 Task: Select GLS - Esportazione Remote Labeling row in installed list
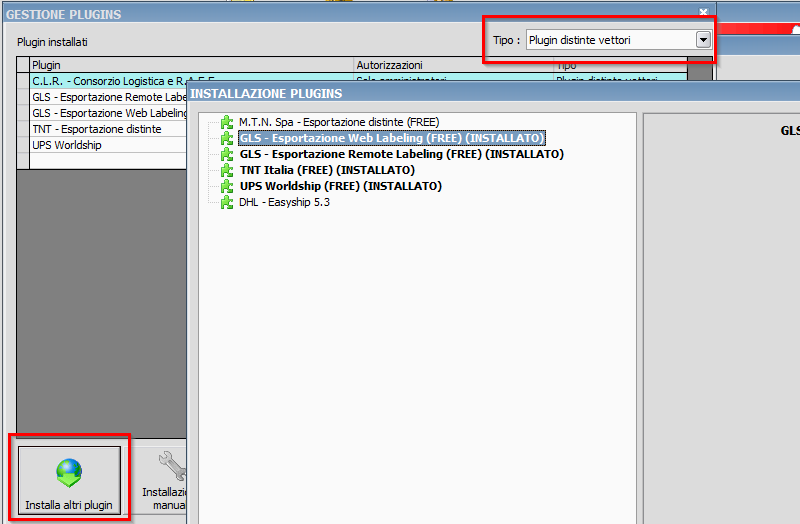click(x=108, y=97)
